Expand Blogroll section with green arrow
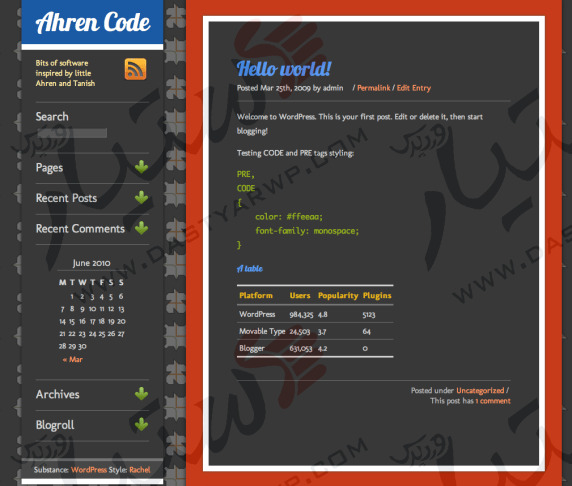572x486 pixels. pyautogui.click(x=141, y=425)
